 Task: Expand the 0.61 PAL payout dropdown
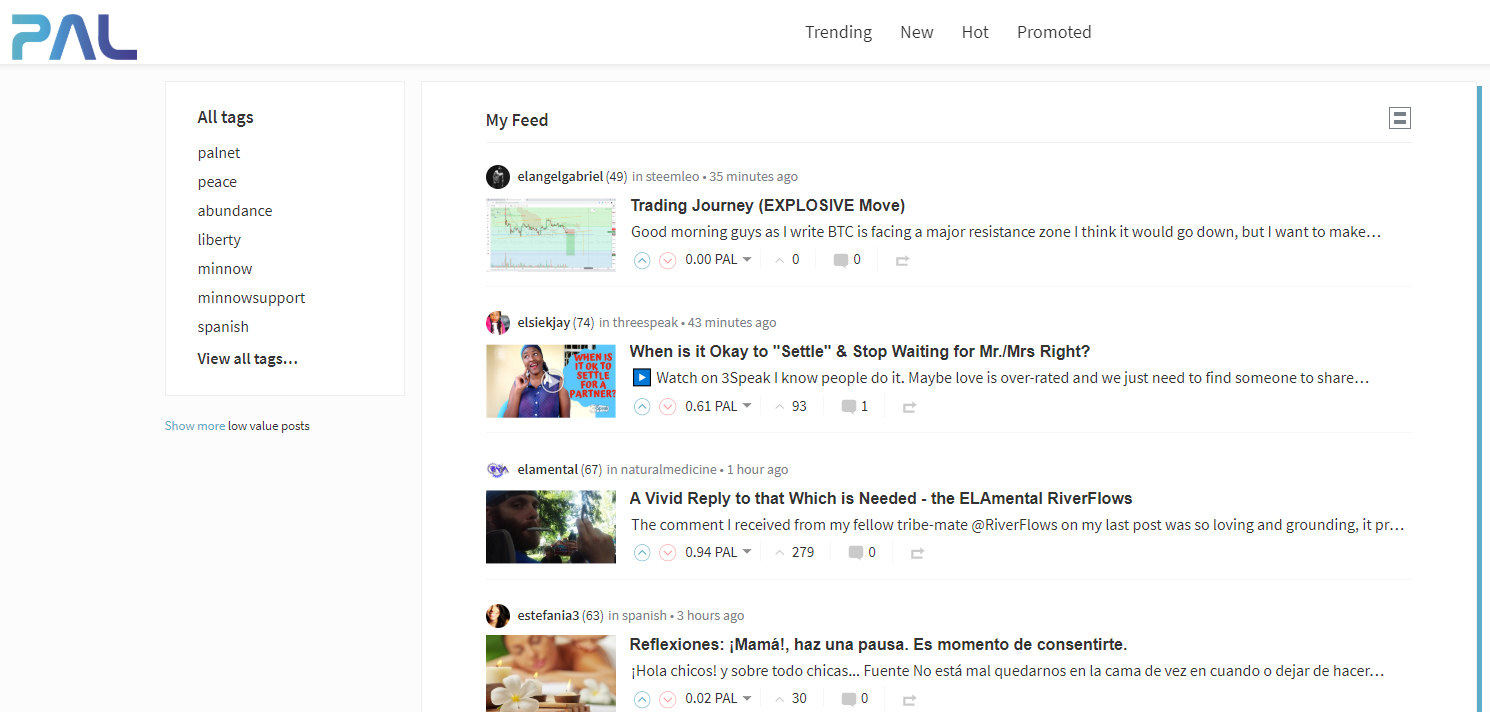(x=718, y=406)
